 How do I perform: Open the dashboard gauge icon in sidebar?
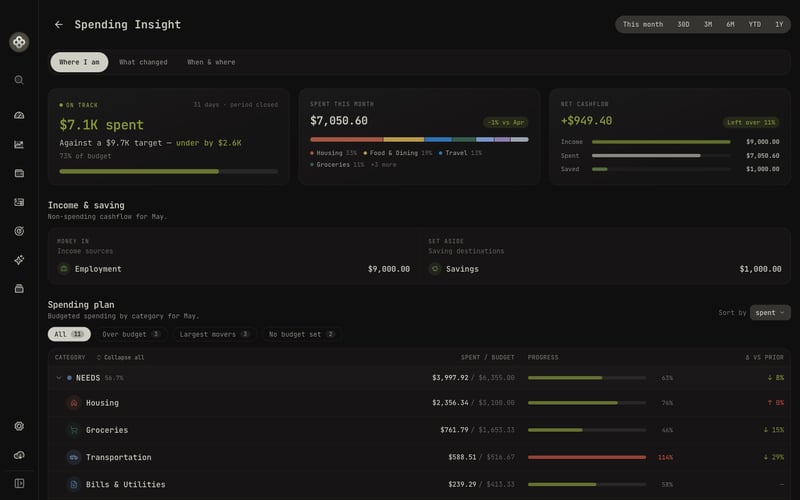(19, 115)
